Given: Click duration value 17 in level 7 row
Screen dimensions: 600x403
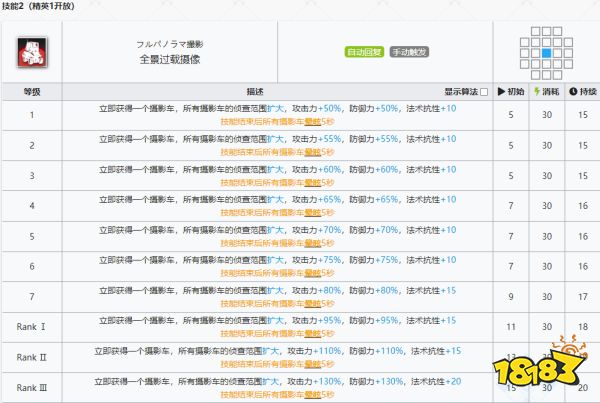Looking at the screenshot, I should coord(583,297).
